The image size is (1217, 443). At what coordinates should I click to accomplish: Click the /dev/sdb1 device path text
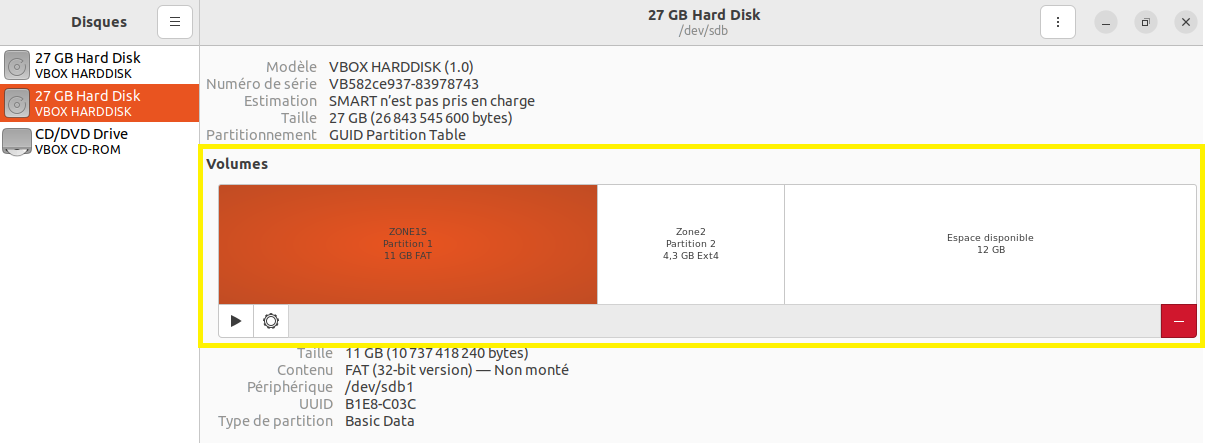click(x=379, y=387)
